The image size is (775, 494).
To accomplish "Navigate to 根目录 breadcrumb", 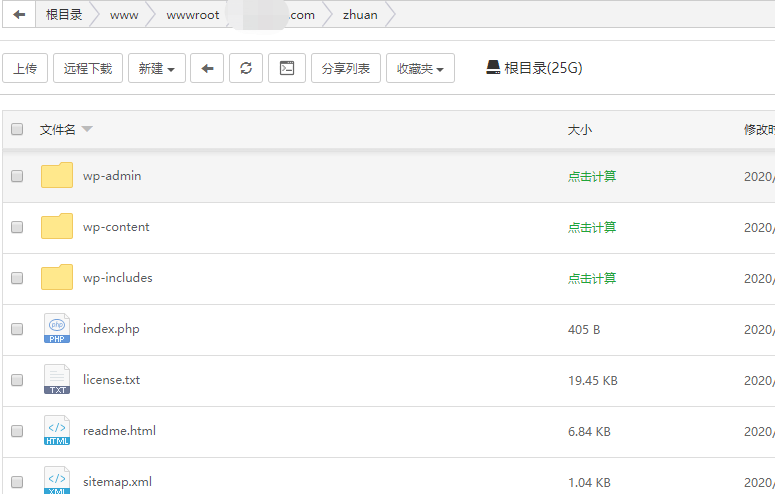I will (64, 15).
